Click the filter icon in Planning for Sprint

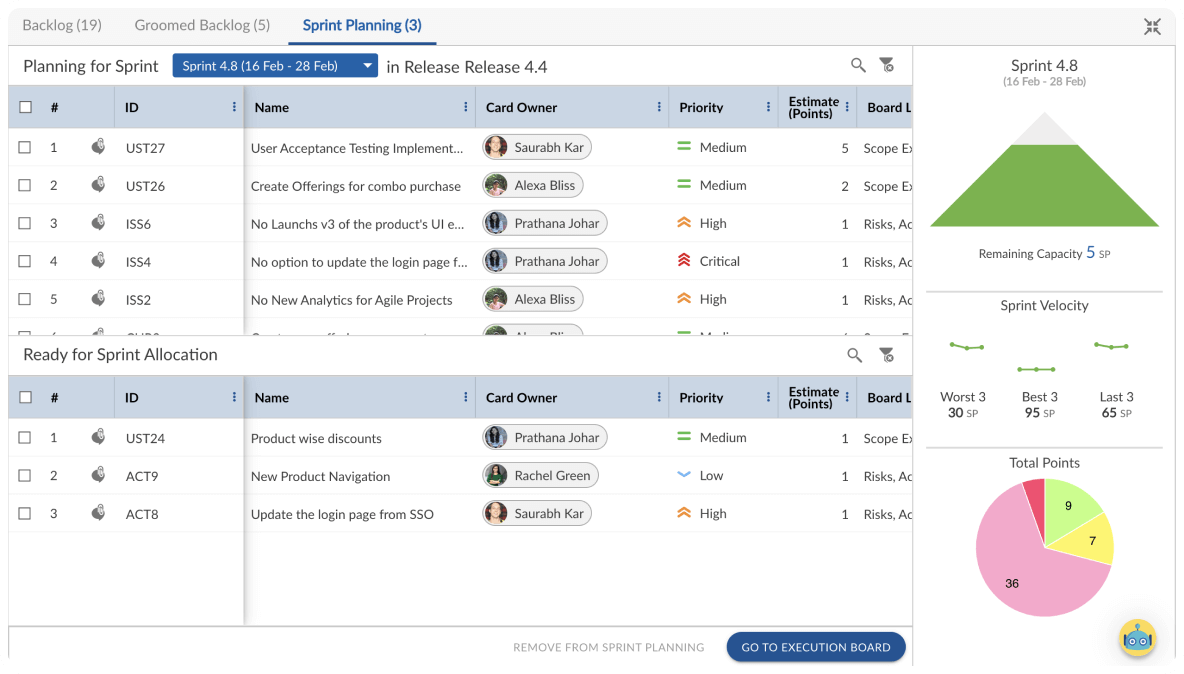click(x=886, y=65)
